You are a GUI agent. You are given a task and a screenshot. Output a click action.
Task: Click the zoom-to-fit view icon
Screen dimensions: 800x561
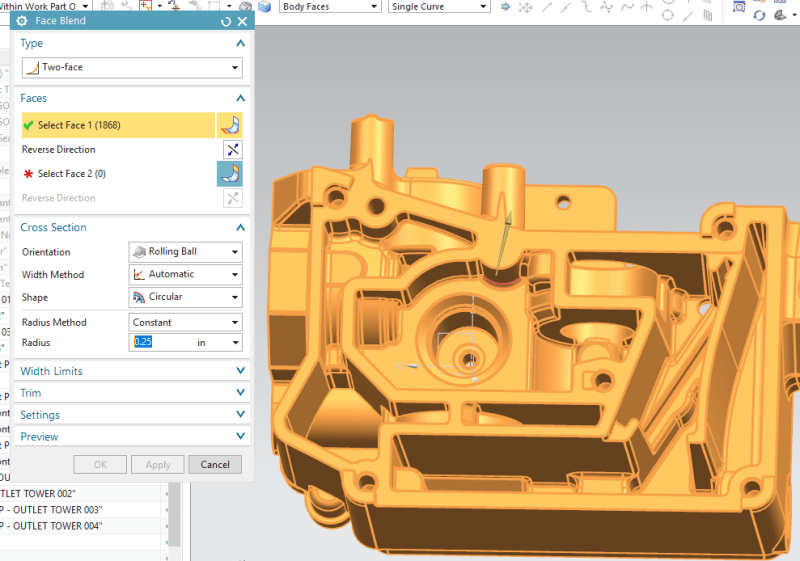pyautogui.click(x=739, y=7)
